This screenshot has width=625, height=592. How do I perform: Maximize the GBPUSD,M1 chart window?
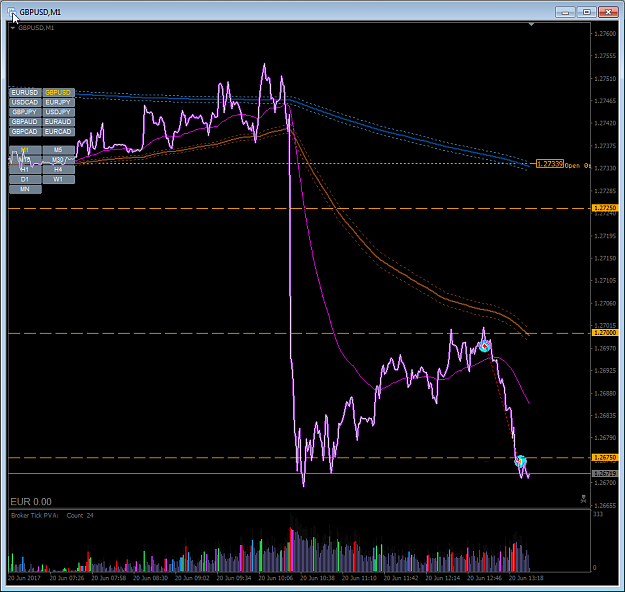click(x=587, y=12)
